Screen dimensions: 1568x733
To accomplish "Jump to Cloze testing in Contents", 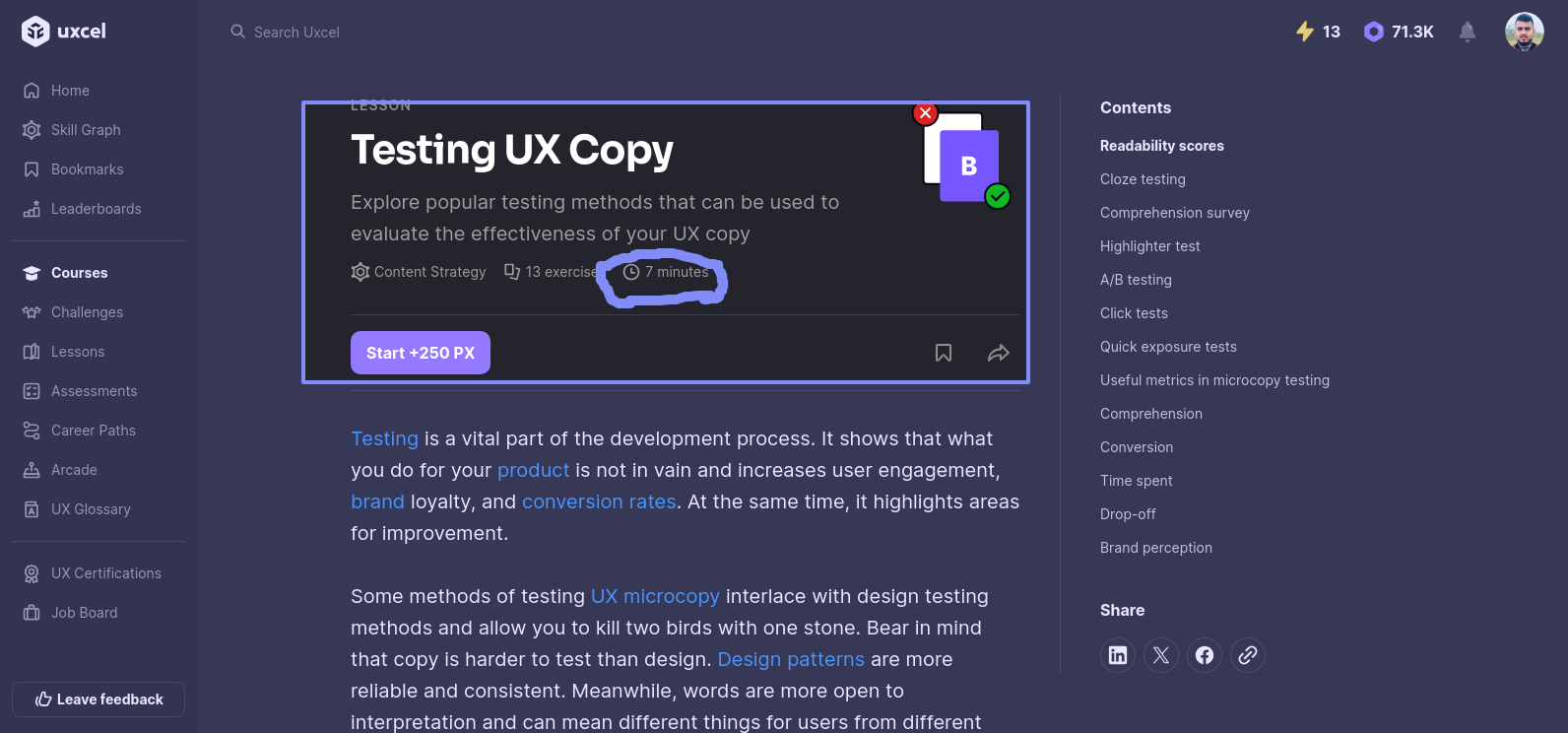I will pos(1143,179).
